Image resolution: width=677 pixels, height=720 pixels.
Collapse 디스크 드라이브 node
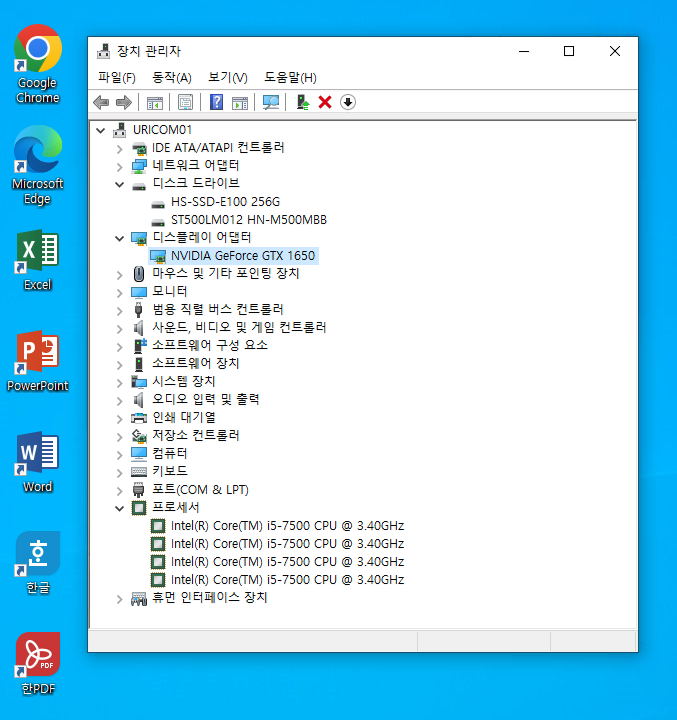pyautogui.click(x=119, y=185)
